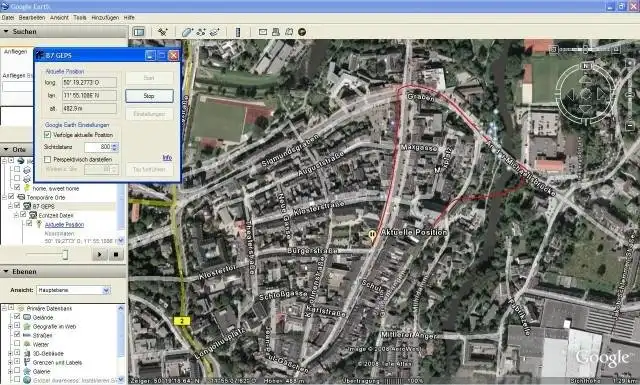Click the Anfliegen search input field
Viewport: 640px width, 385px height.
point(18,87)
